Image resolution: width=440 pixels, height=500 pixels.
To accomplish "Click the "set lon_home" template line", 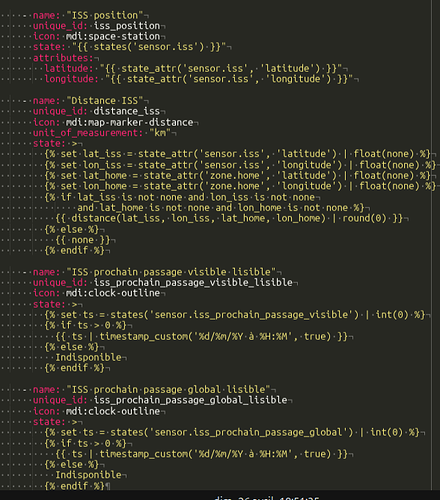I will pyautogui.click(x=240, y=186).
